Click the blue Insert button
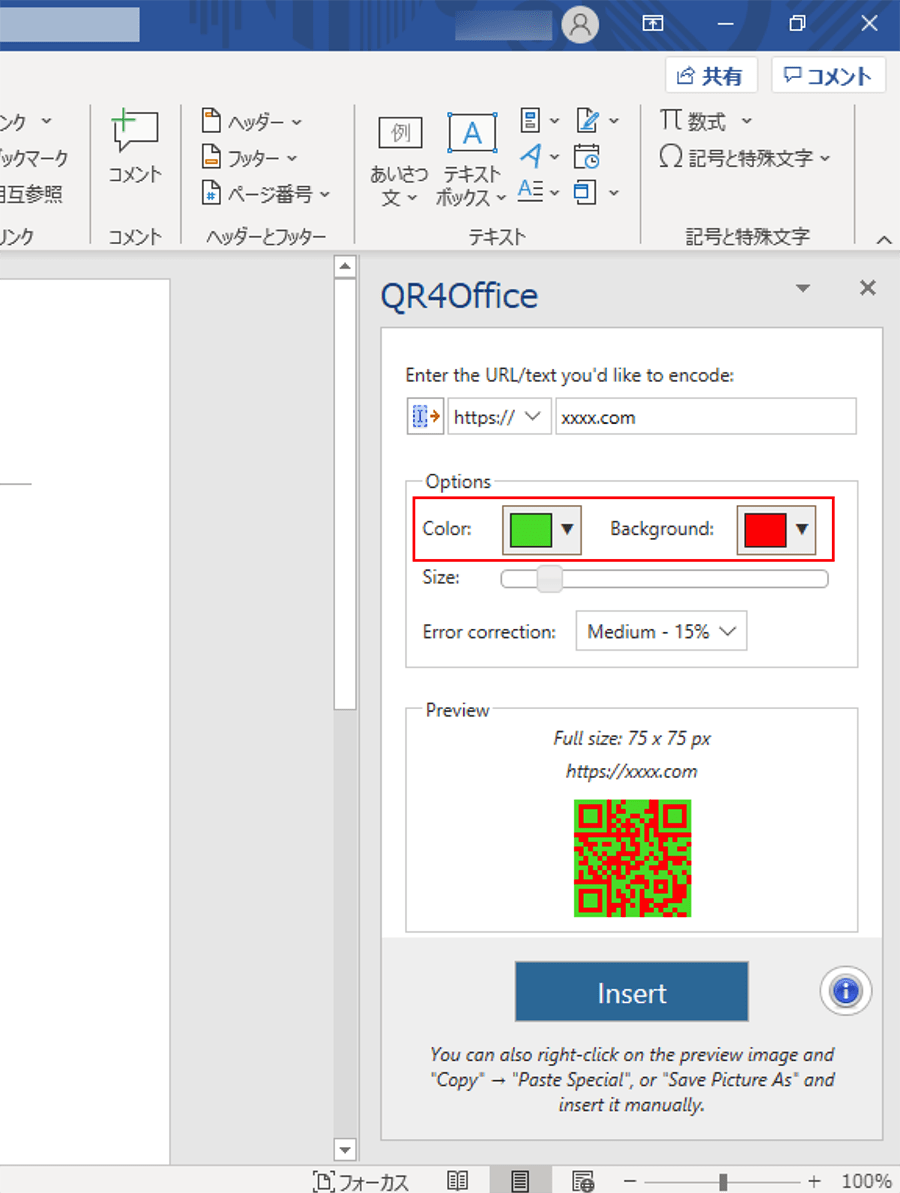This screenshot has width=900, height=1193. point(631,992)
